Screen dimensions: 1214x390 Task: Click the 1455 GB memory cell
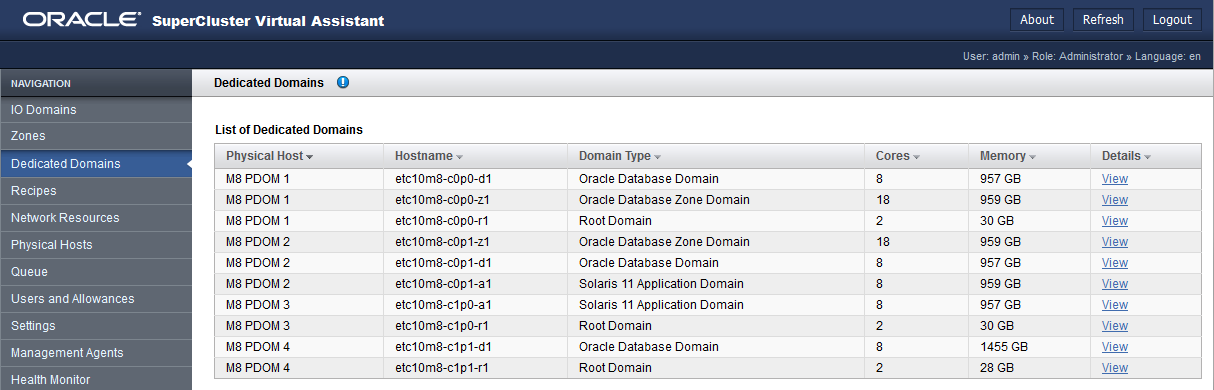pos(1029,347)
